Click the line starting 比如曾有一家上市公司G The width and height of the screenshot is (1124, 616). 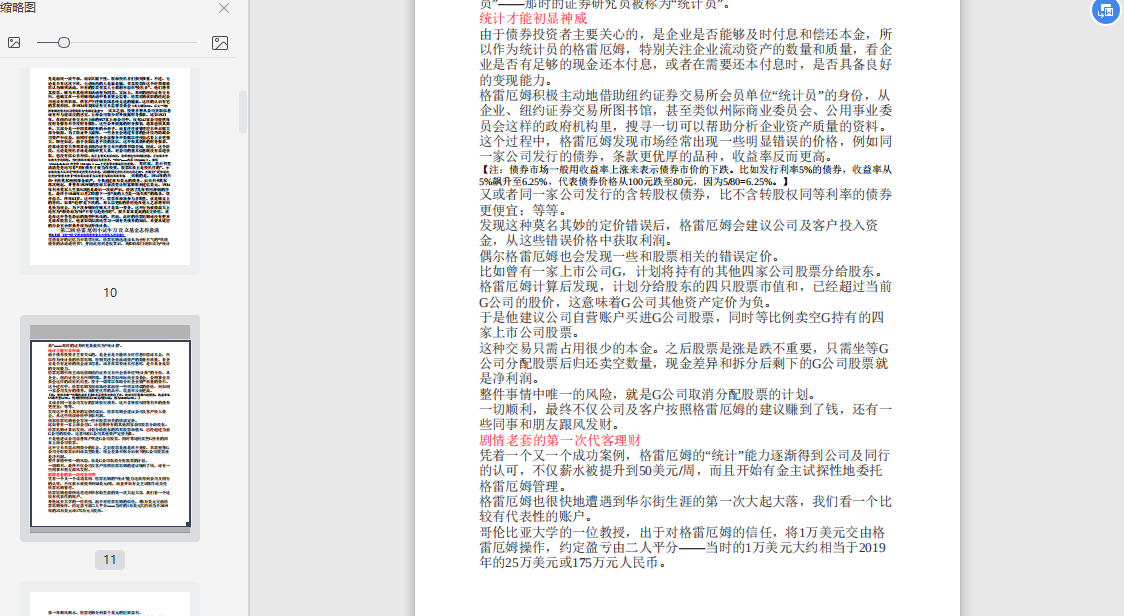tap(684, 272)
